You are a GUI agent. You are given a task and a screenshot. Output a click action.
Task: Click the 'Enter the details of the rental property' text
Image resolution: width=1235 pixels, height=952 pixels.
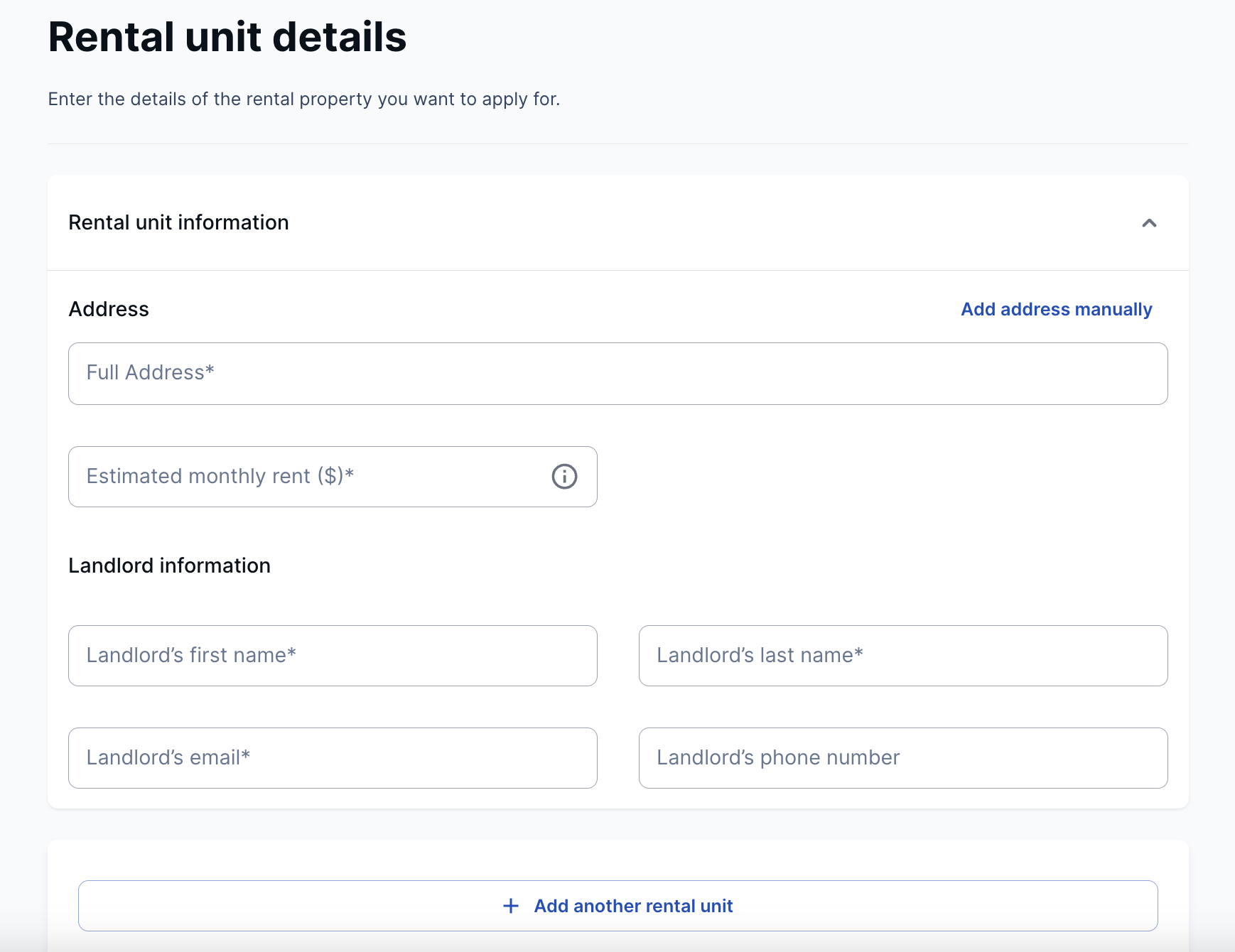(x=303, y=99)
